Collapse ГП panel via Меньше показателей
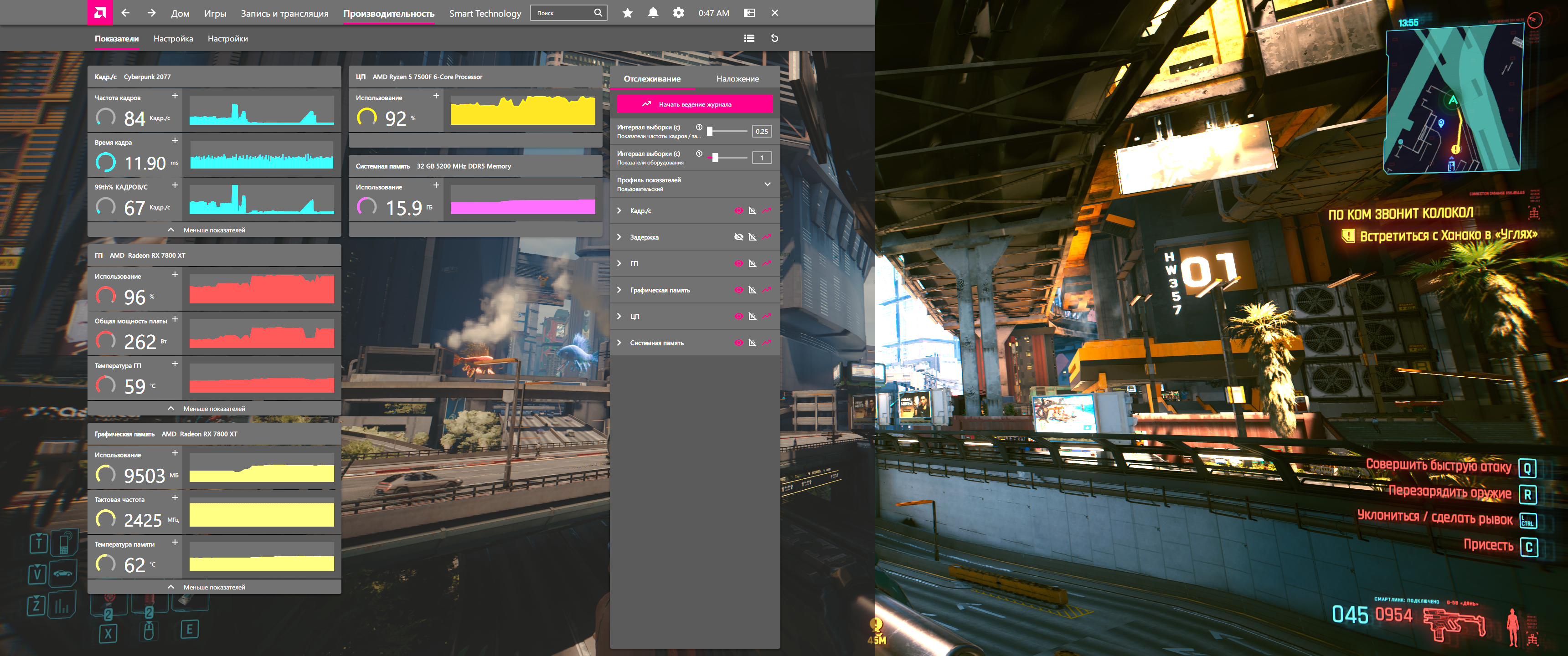Image resolution: width=1568 pixels, height=656 pixels. [214, 409]
